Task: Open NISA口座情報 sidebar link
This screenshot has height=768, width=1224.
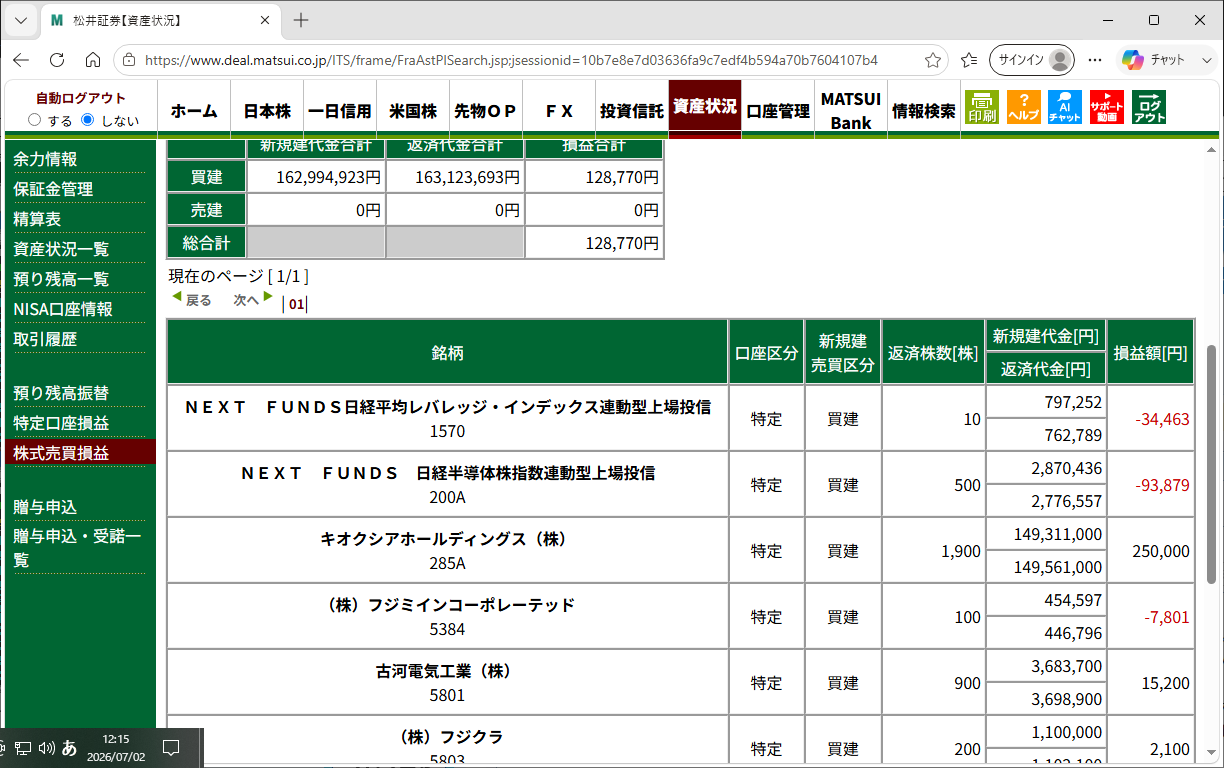Action: (63, 309)
